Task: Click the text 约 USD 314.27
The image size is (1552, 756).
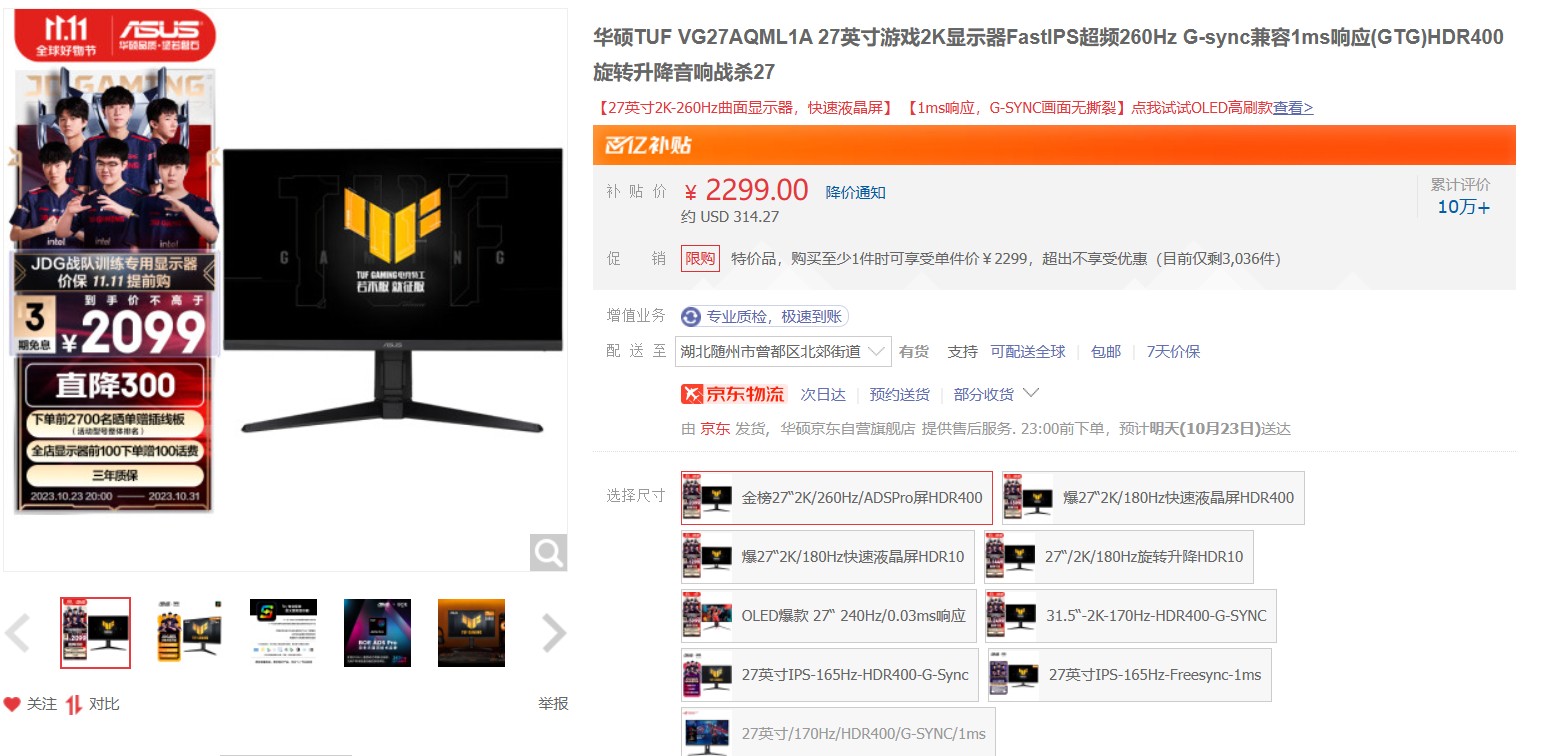Action: pyautogui.click(x=730, y=217)
